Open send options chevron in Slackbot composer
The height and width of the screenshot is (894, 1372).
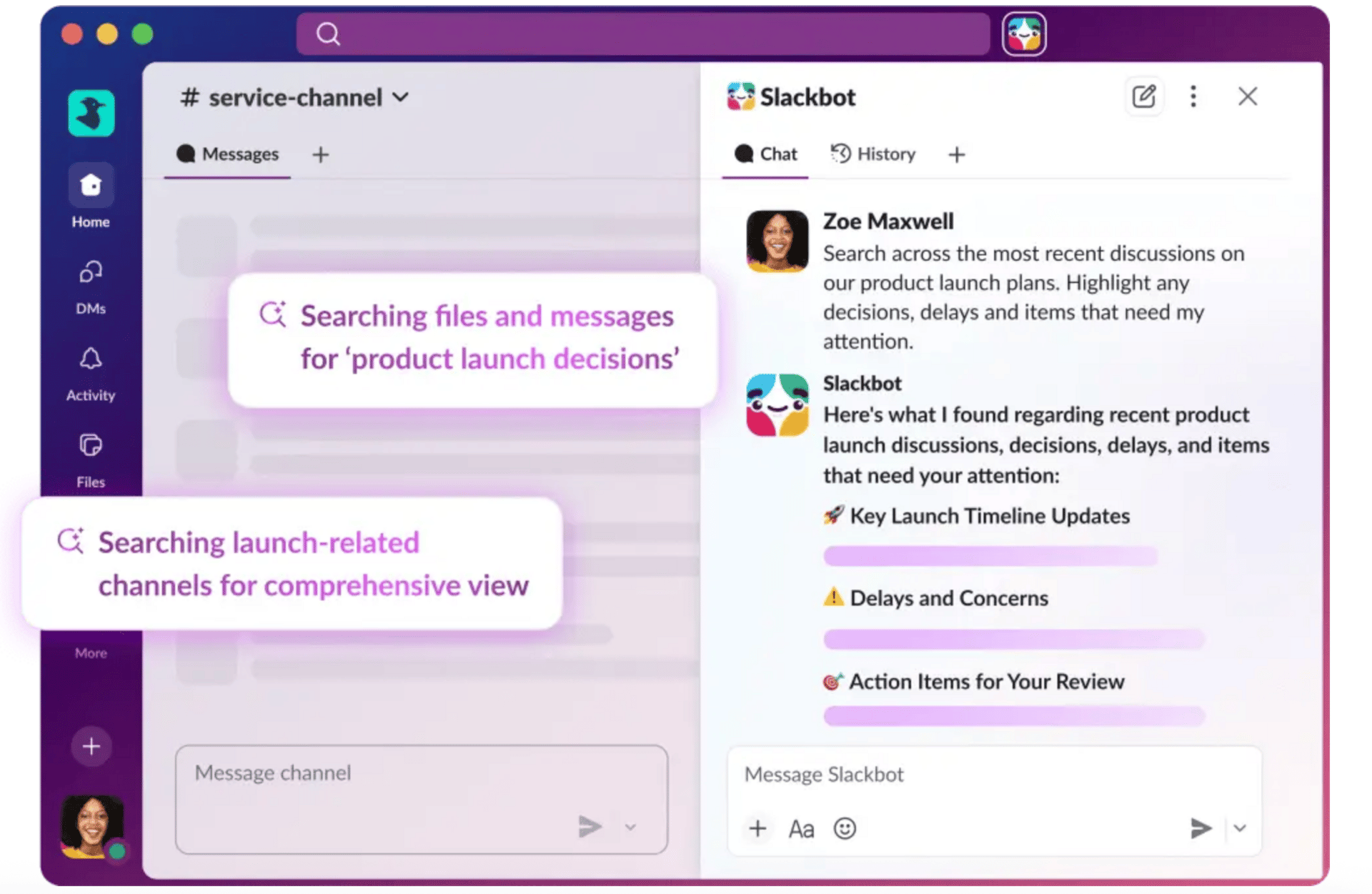click(1240, 828)
